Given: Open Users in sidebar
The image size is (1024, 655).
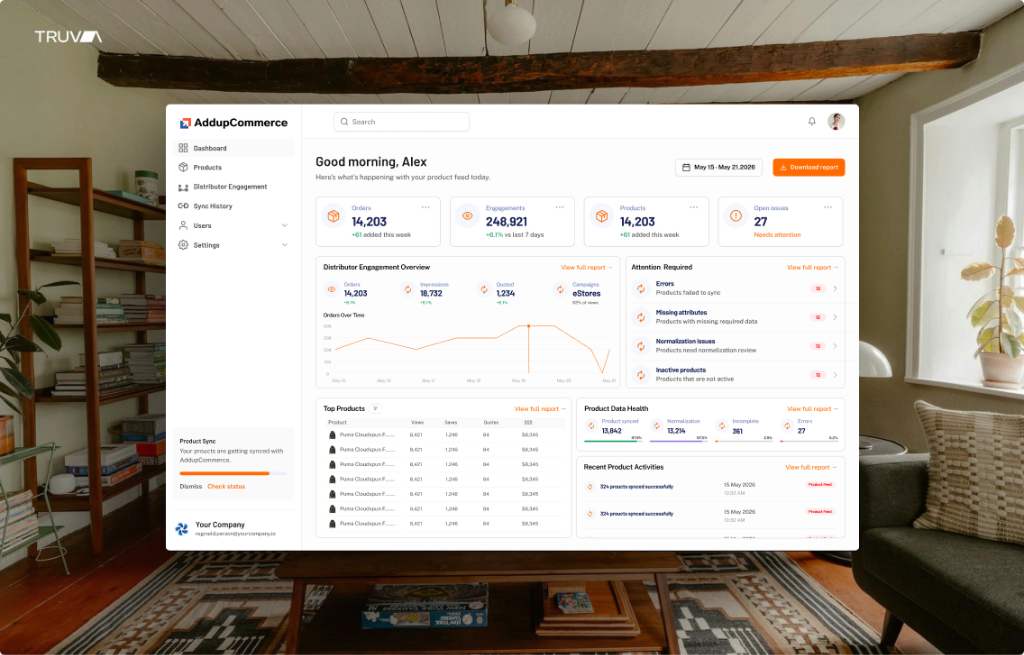Looking at the screenshot, I should [x=234, y=225].
